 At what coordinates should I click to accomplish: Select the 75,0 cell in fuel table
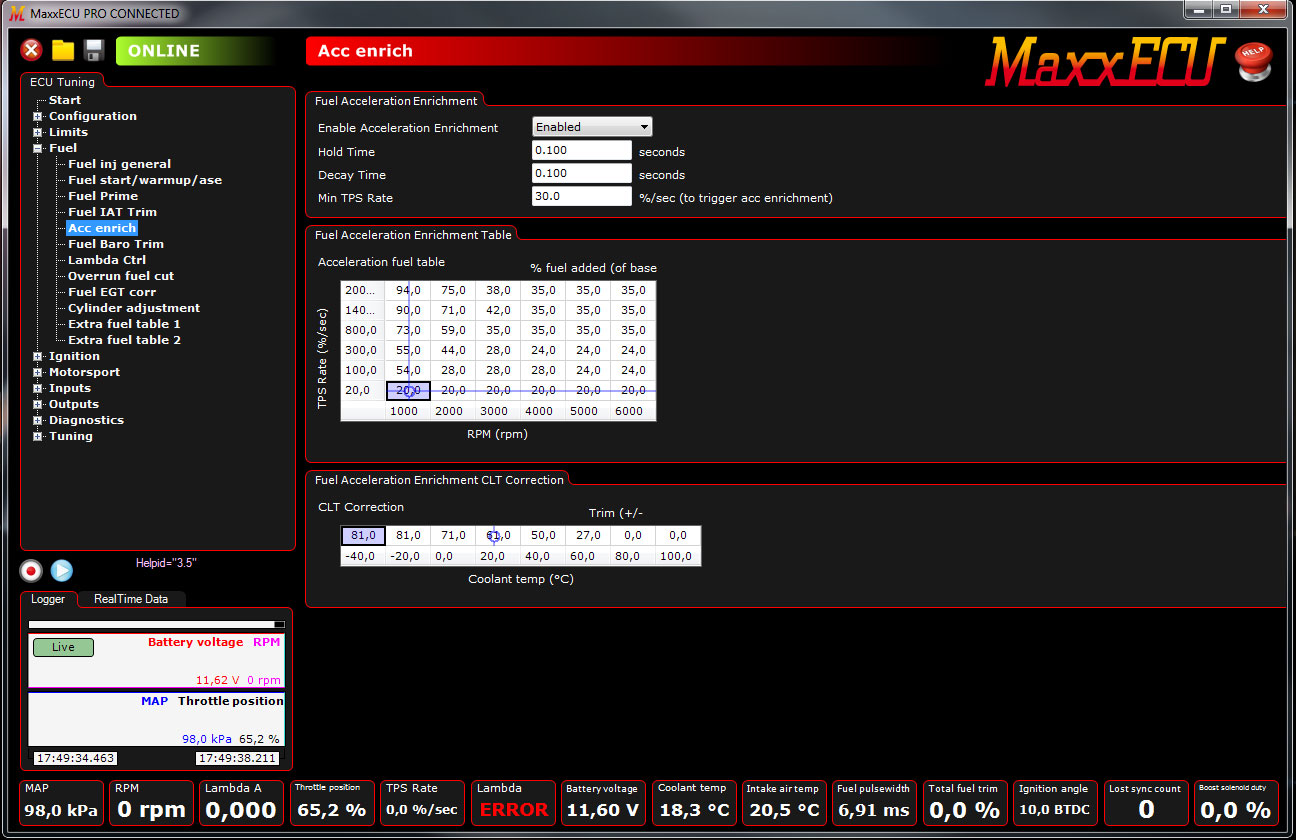(x=453, y=290)
